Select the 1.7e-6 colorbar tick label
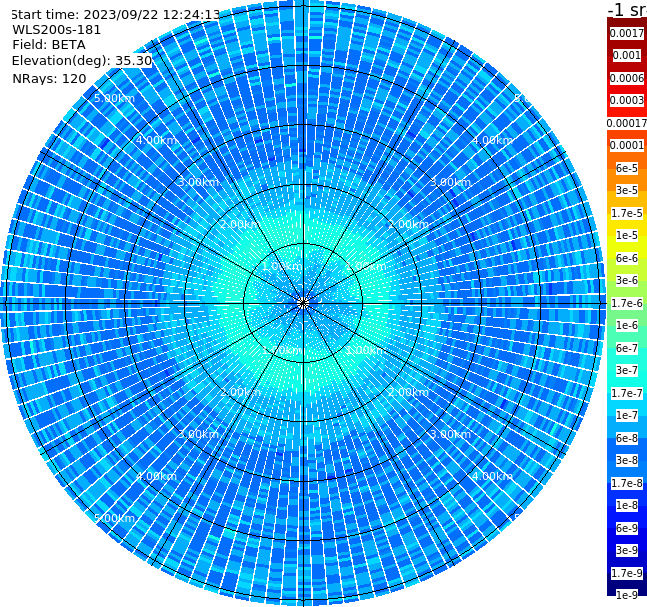The height and width of the screenshot is (607, 647). click(x=627, y=303)
